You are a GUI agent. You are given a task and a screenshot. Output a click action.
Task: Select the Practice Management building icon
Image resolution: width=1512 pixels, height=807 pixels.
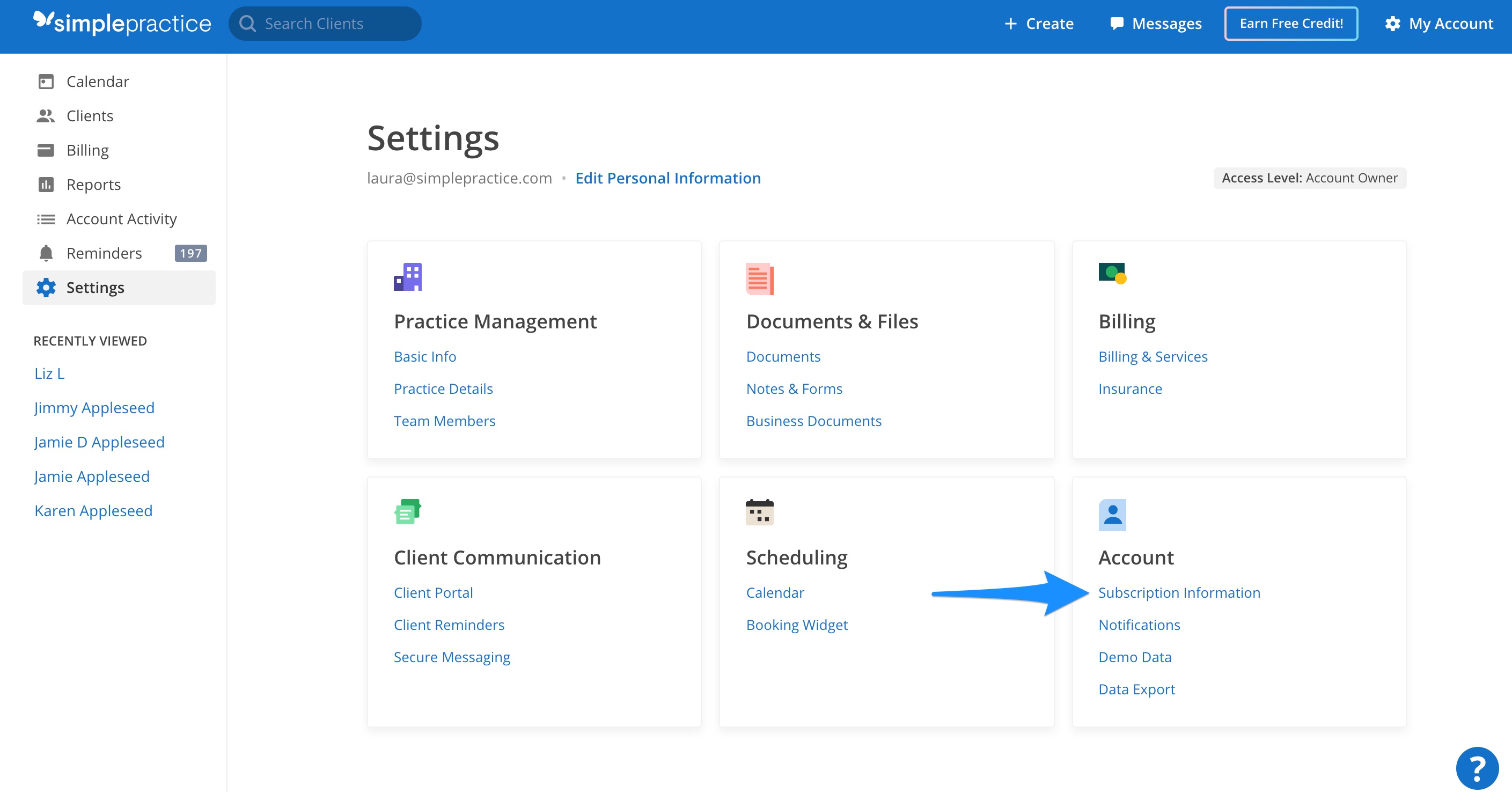click(408, 276)
